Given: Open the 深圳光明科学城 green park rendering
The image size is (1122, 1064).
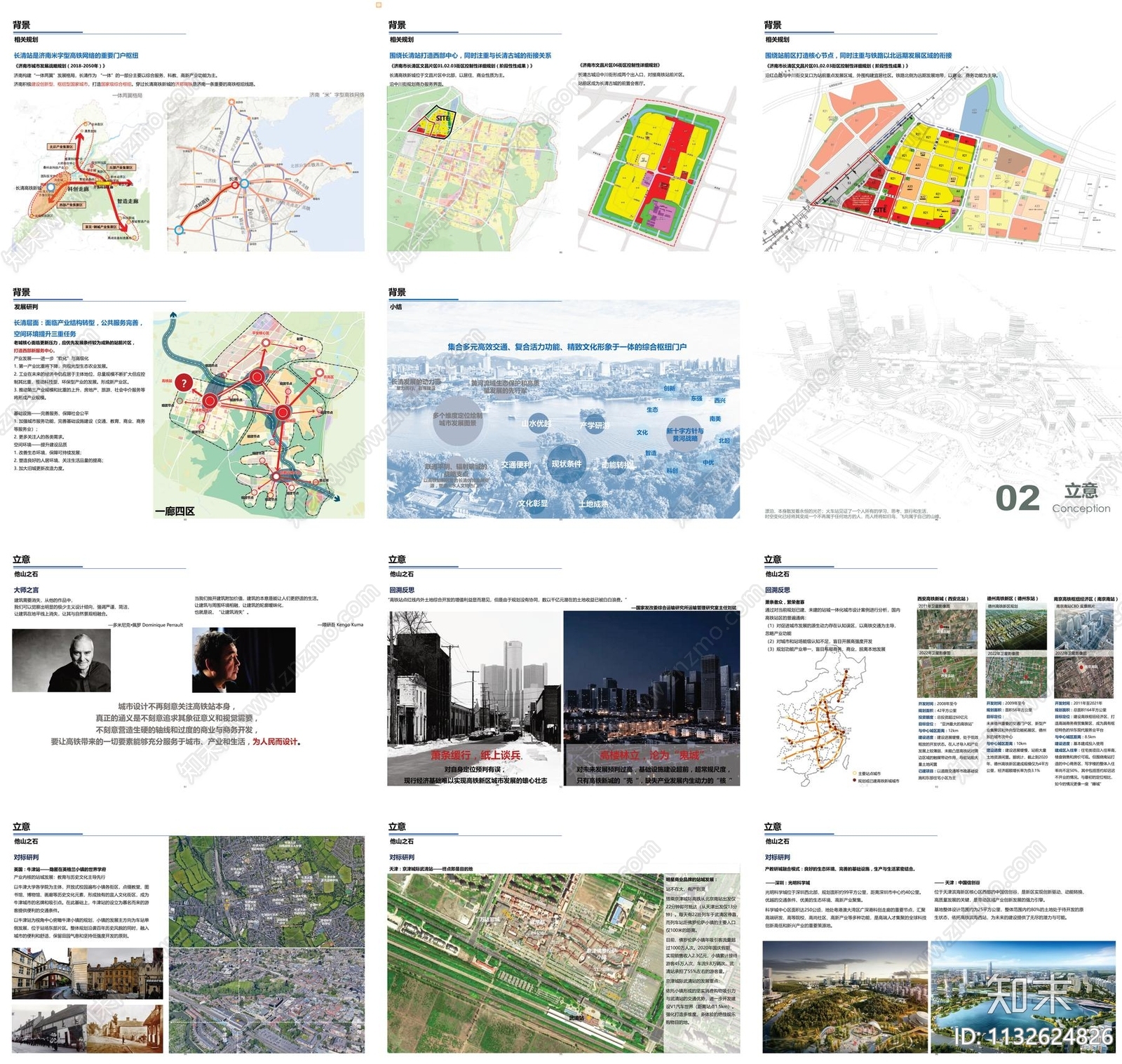Looking at the screenshot, I should pyautogui.click(x=844, y=996).
